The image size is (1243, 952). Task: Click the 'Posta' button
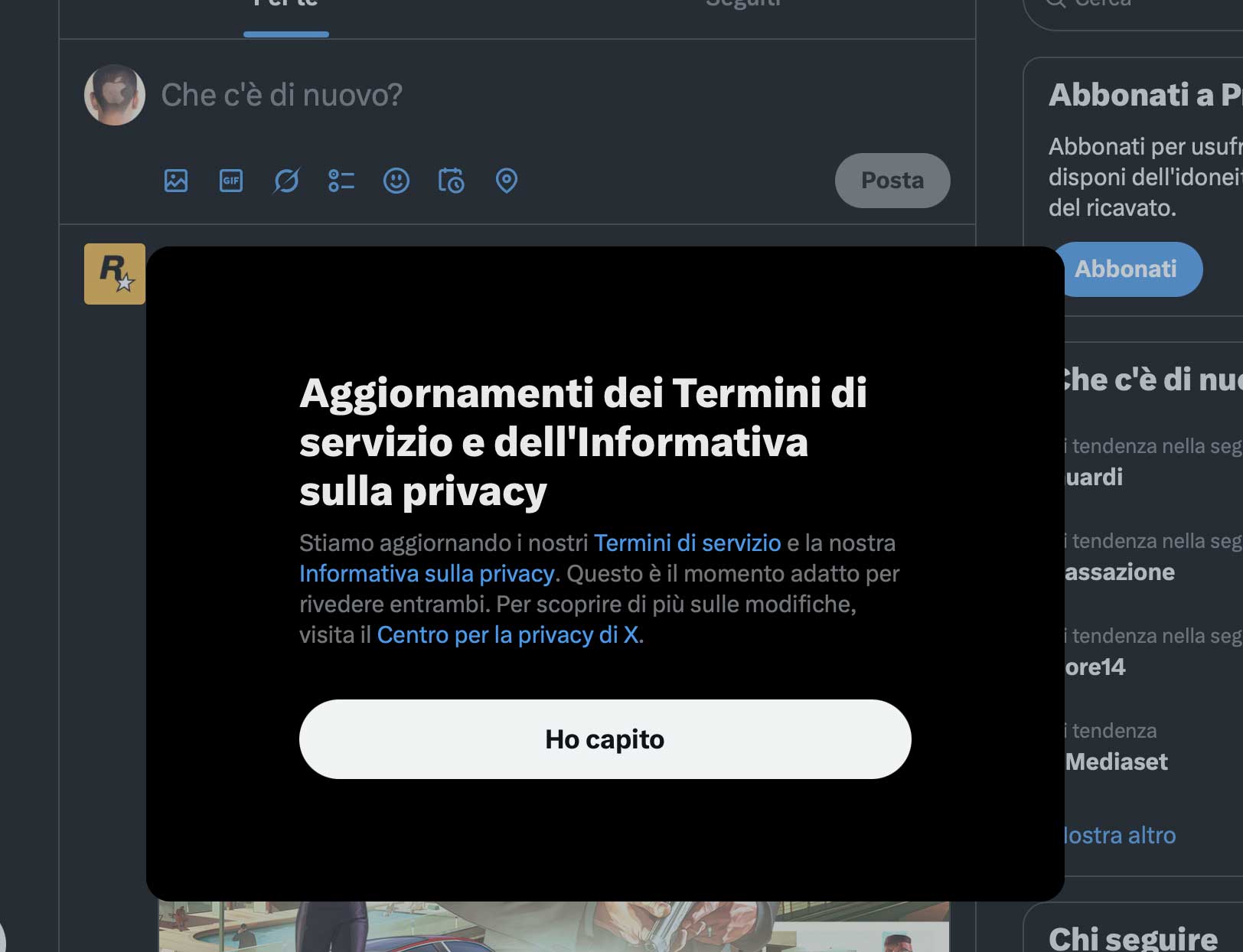[x=892, y=181]
